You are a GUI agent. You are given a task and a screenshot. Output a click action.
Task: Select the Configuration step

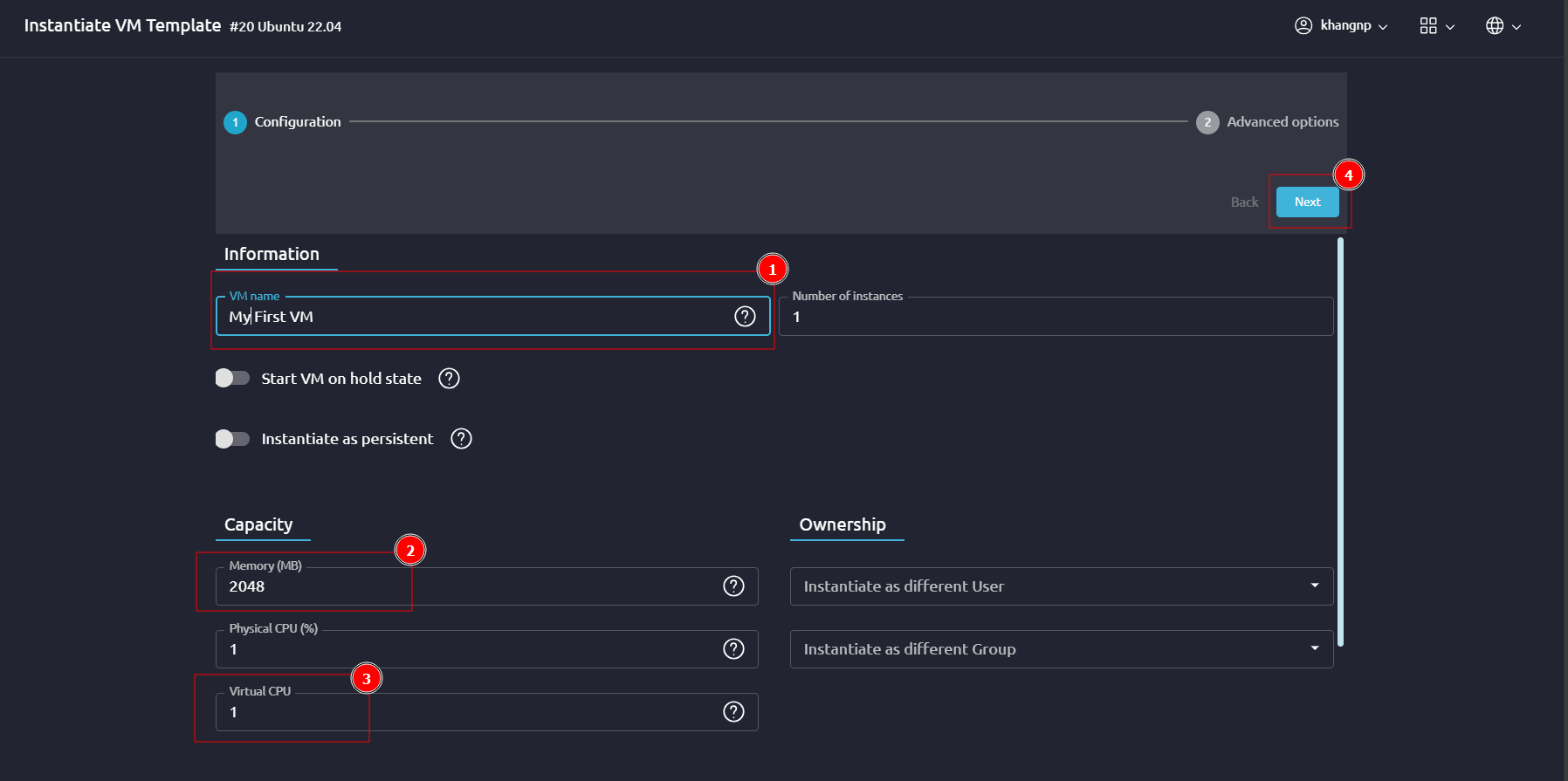pos(283,122)
